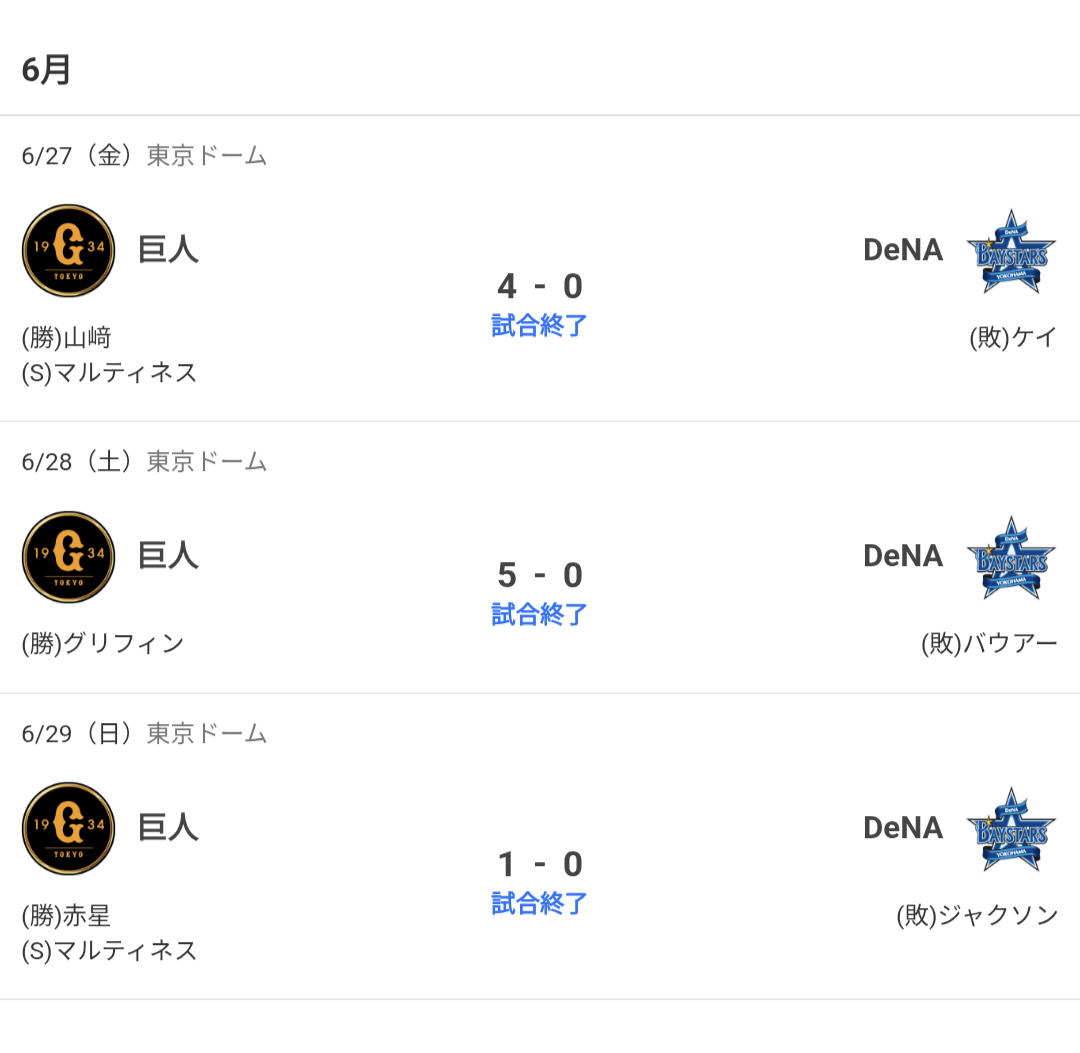1080x1053 pixels.
Task: Click the Giants logo in 6/27 game
Action: coord(68,251)
